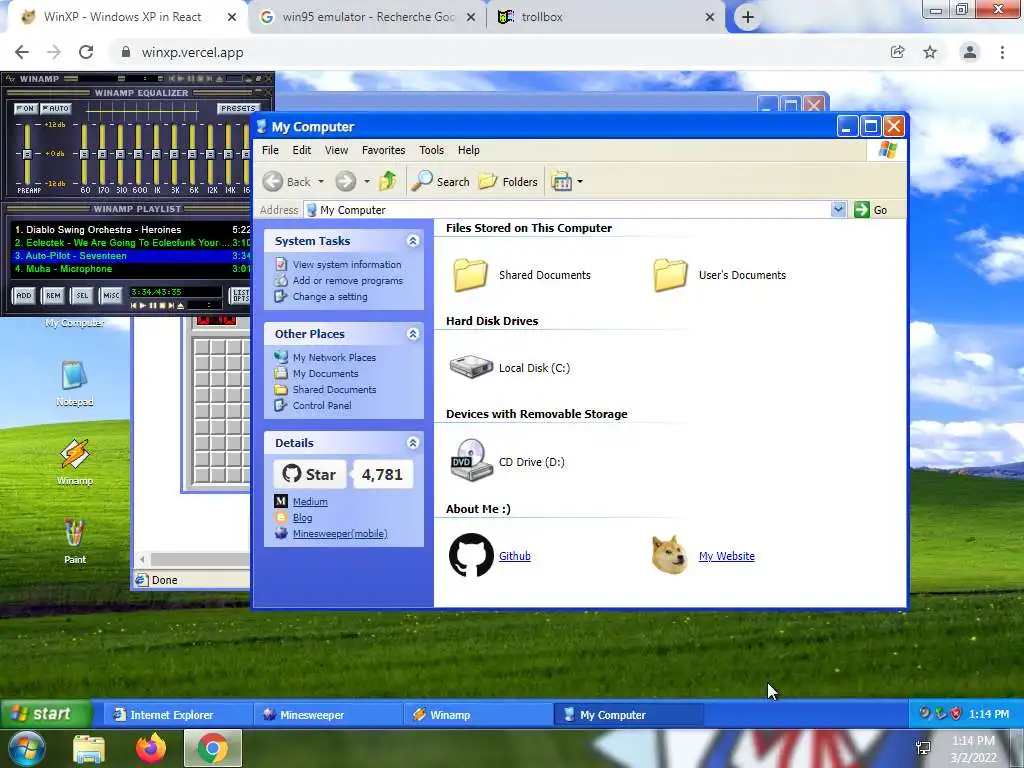Open the Favorites menu
1024x768 pixels.
(x=383, y=150)
